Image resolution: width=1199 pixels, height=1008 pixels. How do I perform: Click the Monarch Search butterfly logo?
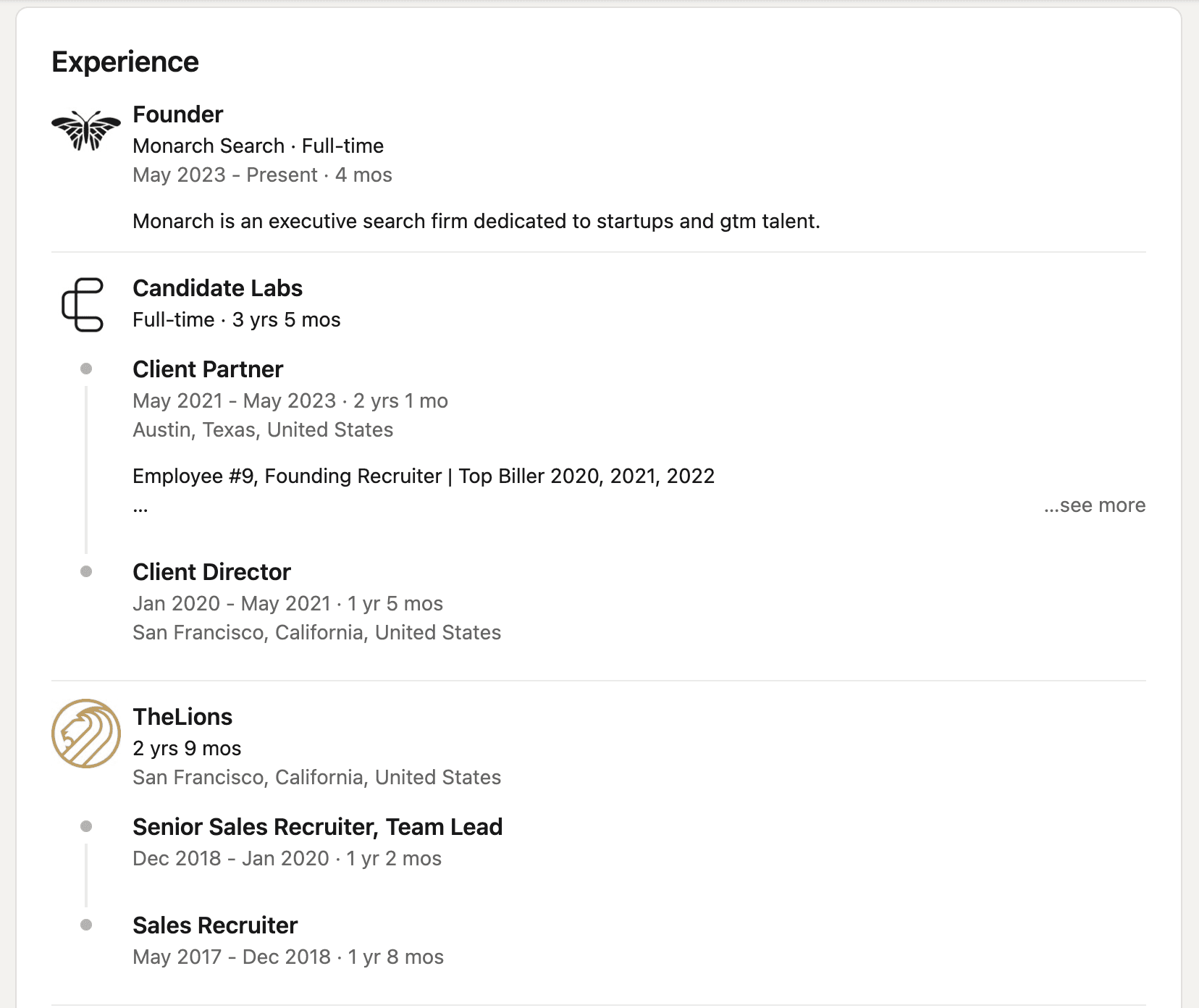86,131
